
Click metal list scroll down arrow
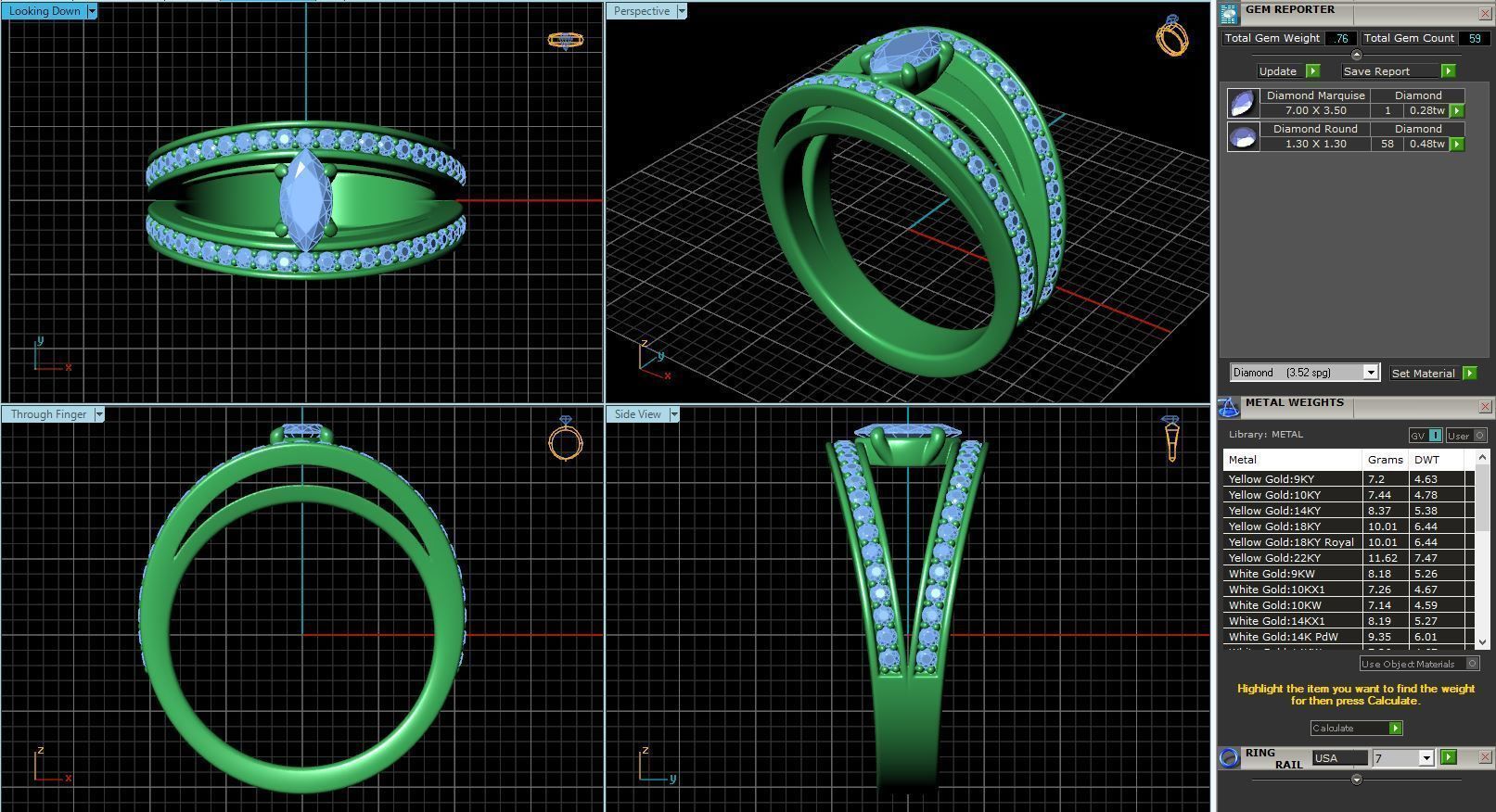coord(1482,641)
